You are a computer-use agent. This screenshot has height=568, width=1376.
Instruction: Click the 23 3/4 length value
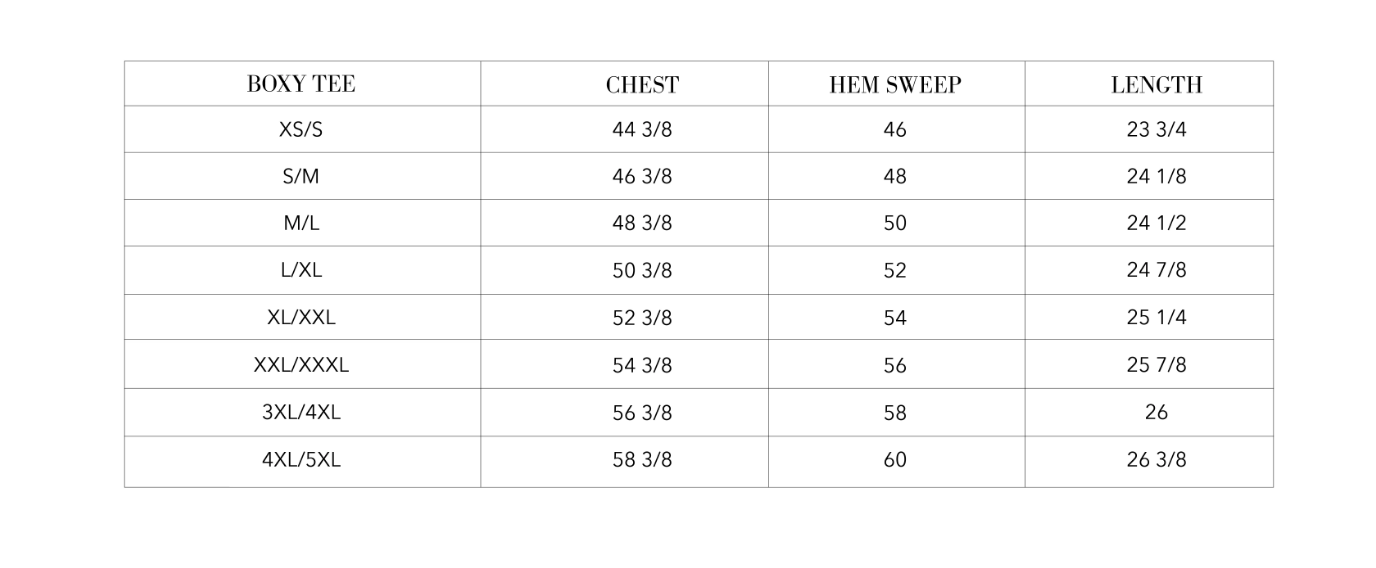(1156, 130)
